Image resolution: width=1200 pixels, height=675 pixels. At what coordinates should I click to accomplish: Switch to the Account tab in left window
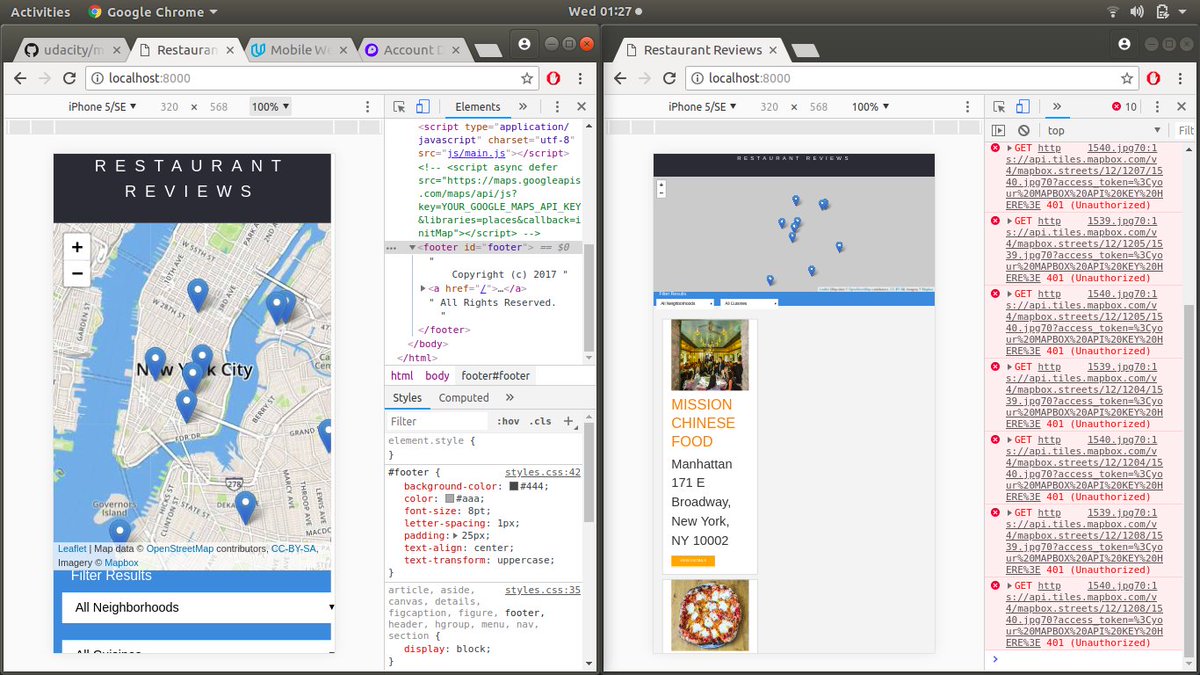pyautogui.click(x=412, y=50)
